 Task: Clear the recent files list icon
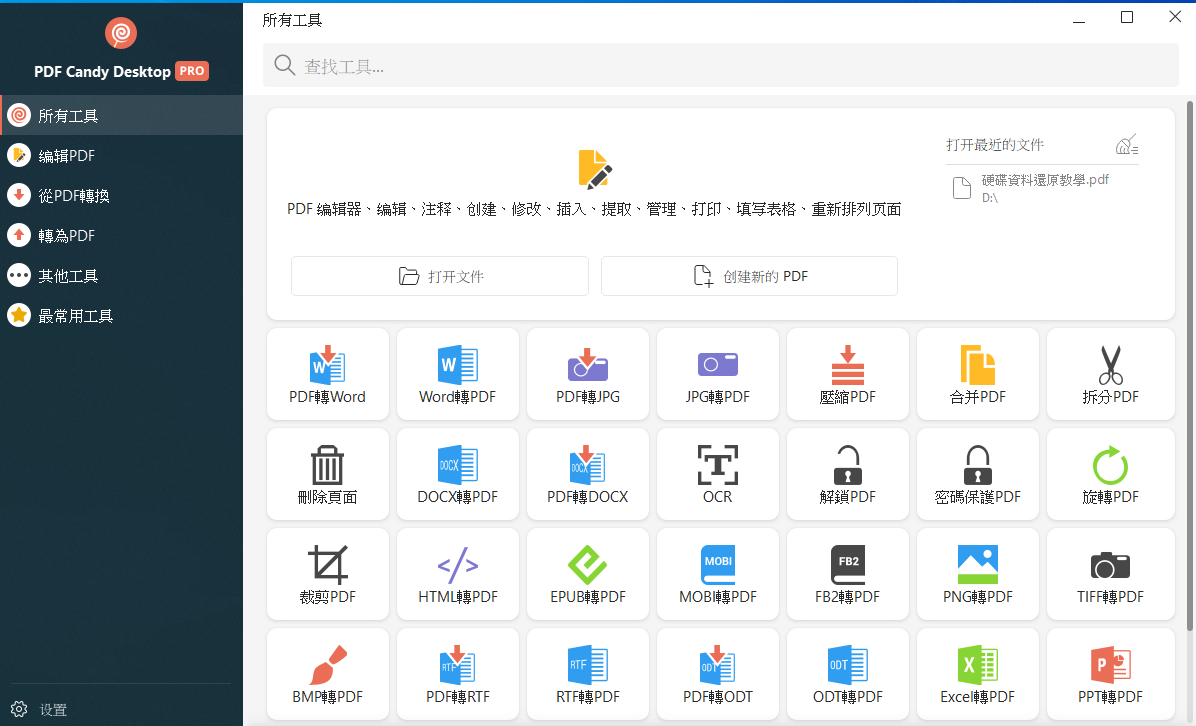1127,145
